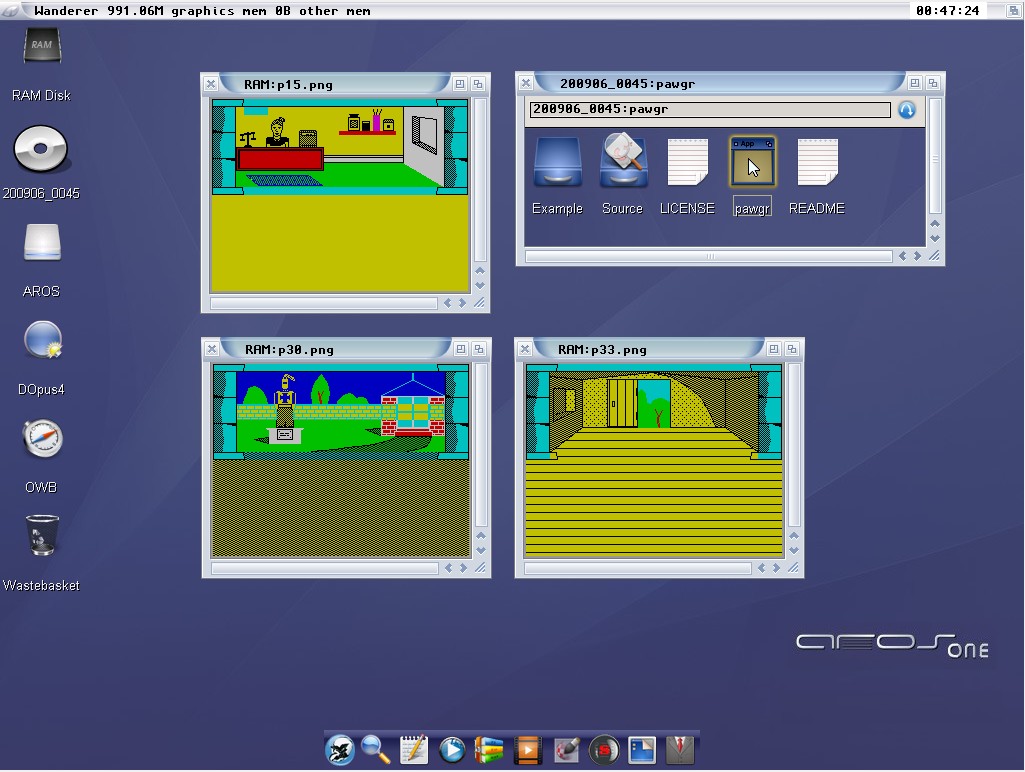Click right arrow on p33.png horizontal scrollbar

776,568
